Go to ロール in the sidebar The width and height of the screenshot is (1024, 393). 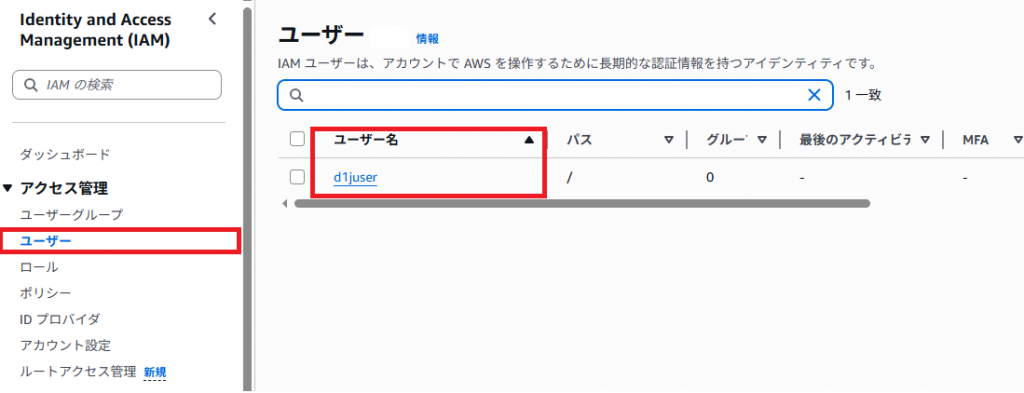click(x=39, y=267)
